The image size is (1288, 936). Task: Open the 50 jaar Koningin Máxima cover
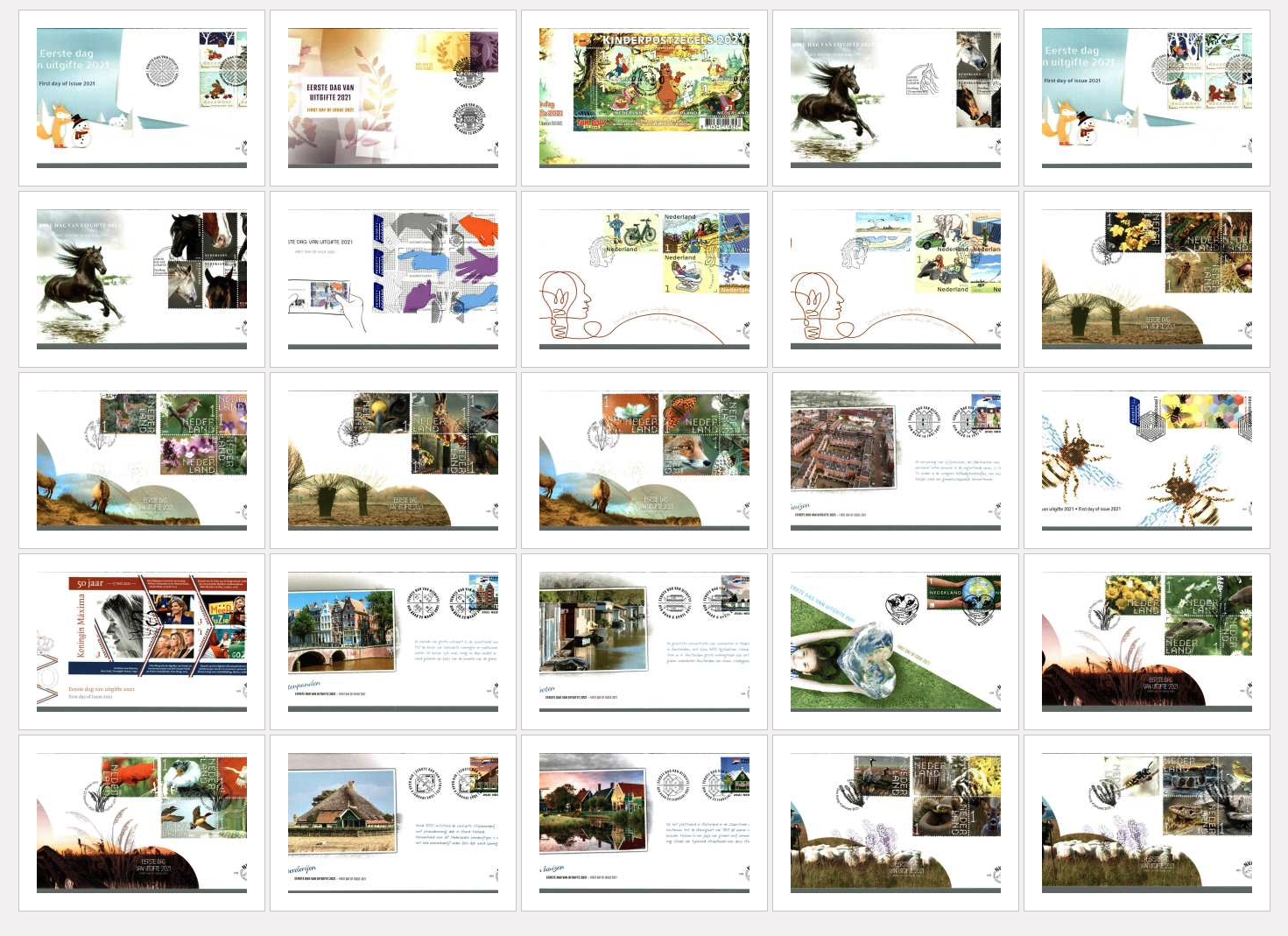point(142,642)
